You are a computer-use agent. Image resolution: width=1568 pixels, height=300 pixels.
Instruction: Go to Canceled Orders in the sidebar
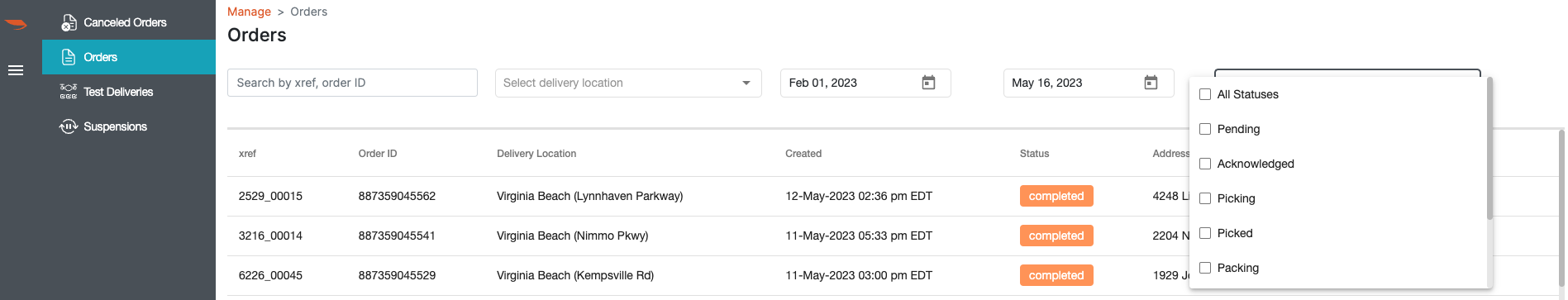tap(129, 22)
